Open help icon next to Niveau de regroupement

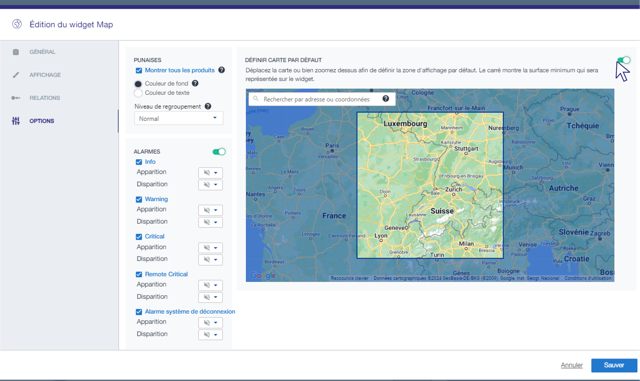coord(208,107)
